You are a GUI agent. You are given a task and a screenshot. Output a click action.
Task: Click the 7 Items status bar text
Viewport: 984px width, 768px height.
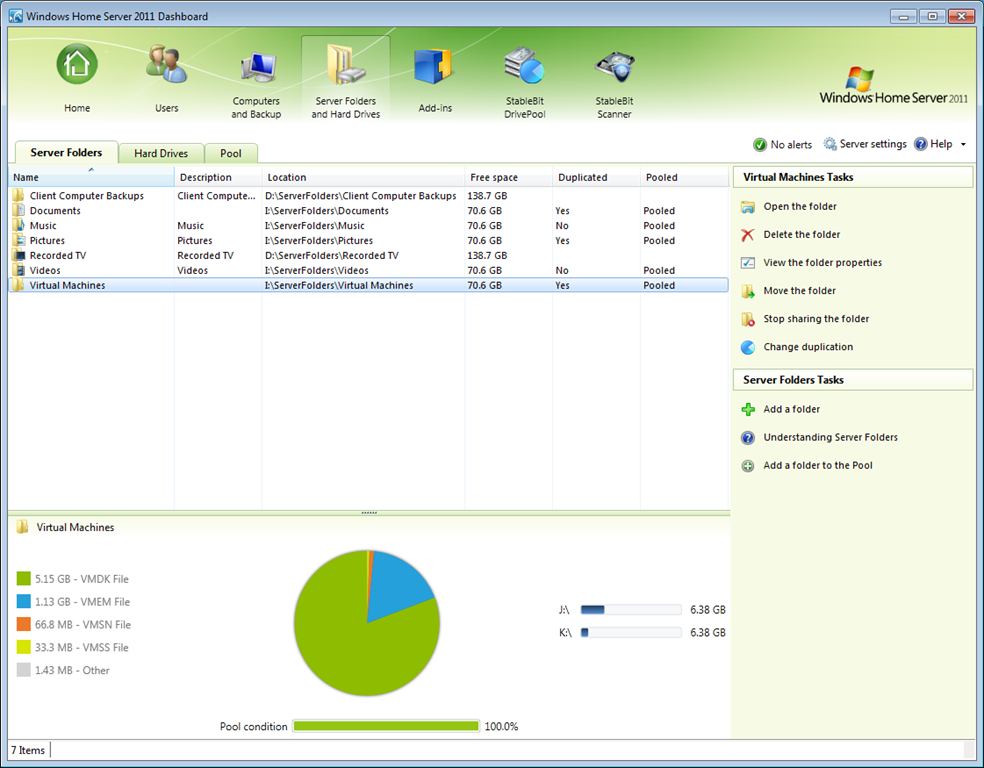click(28, 750)
